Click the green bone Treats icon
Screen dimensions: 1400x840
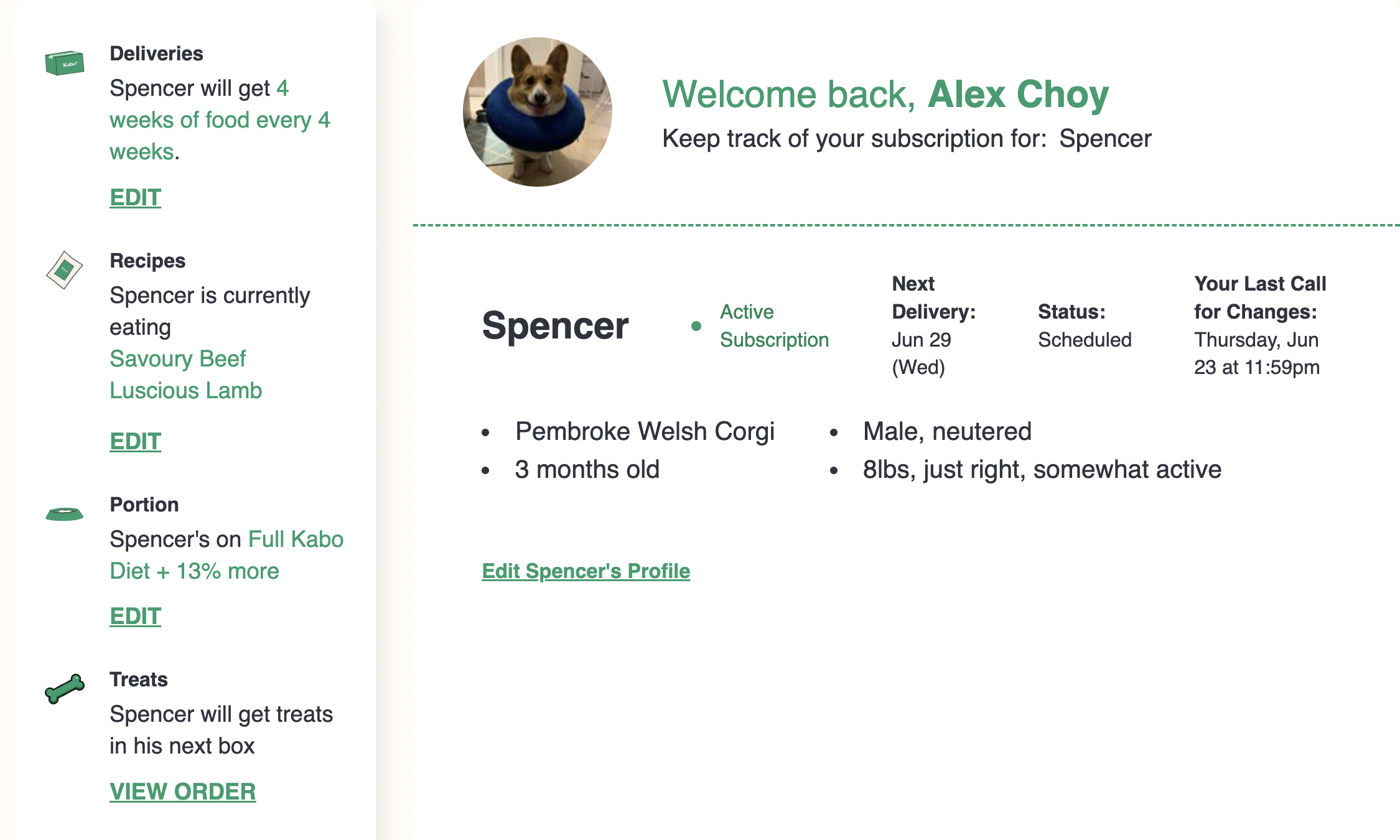point(64,688)
